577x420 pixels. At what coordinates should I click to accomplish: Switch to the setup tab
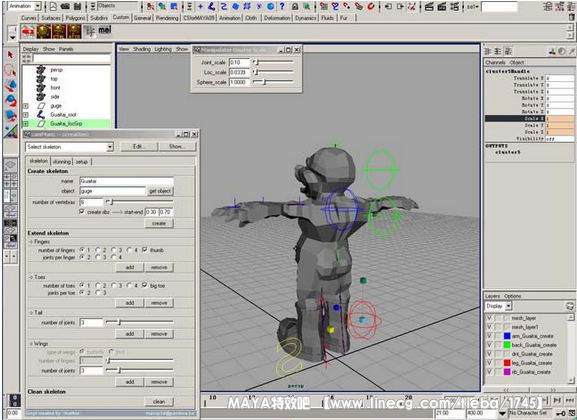tap(82, 162)
